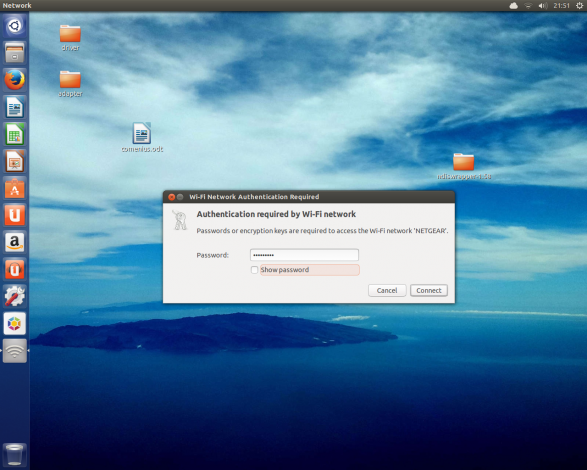Open the Trash in the dock
The image size is (587, 470).
[15, 454]
